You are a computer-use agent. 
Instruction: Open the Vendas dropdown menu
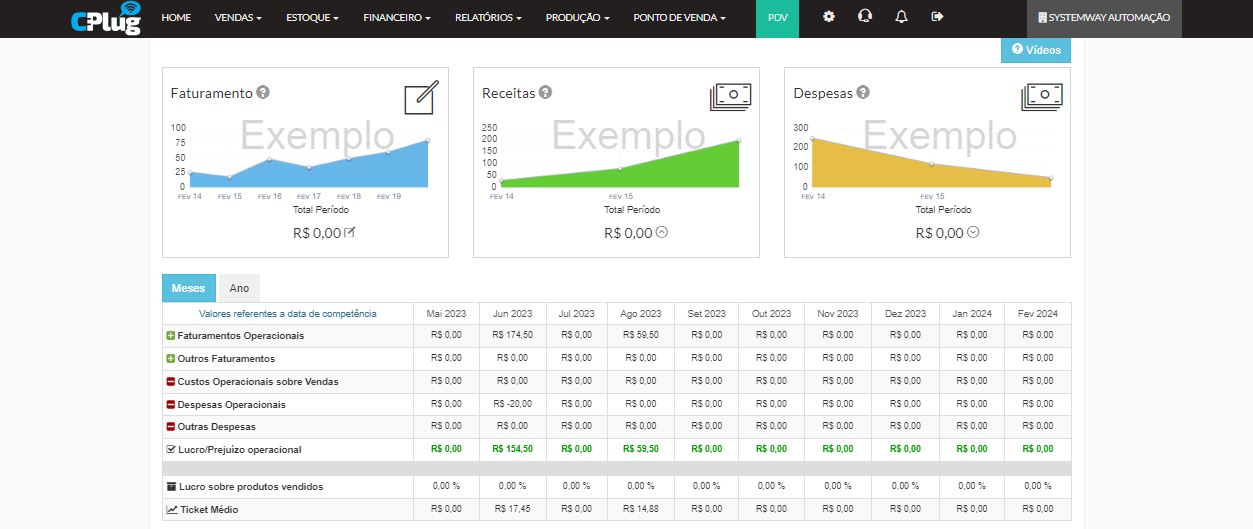[238, 18]
